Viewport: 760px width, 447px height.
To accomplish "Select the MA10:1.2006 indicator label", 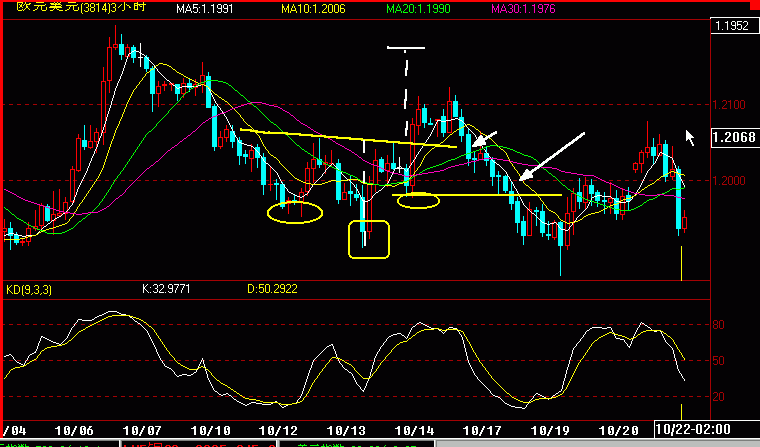I will (x=313, y=9).
